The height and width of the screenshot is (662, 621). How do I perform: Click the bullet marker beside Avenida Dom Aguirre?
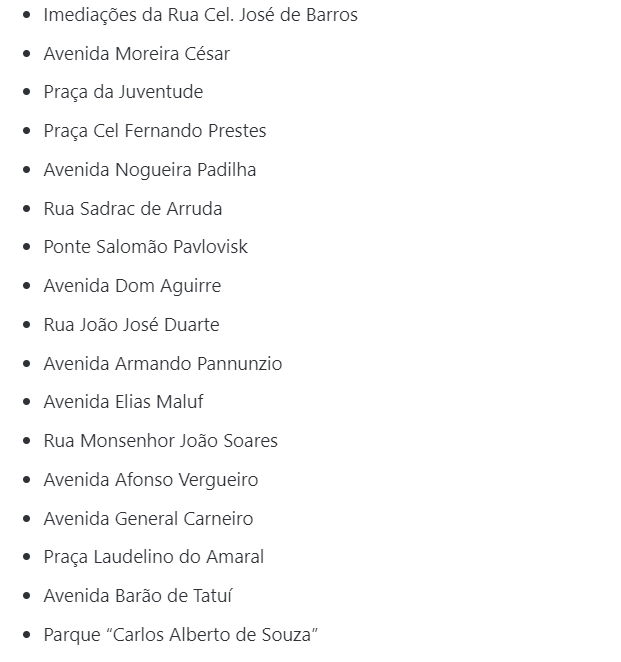coord(26,286)
